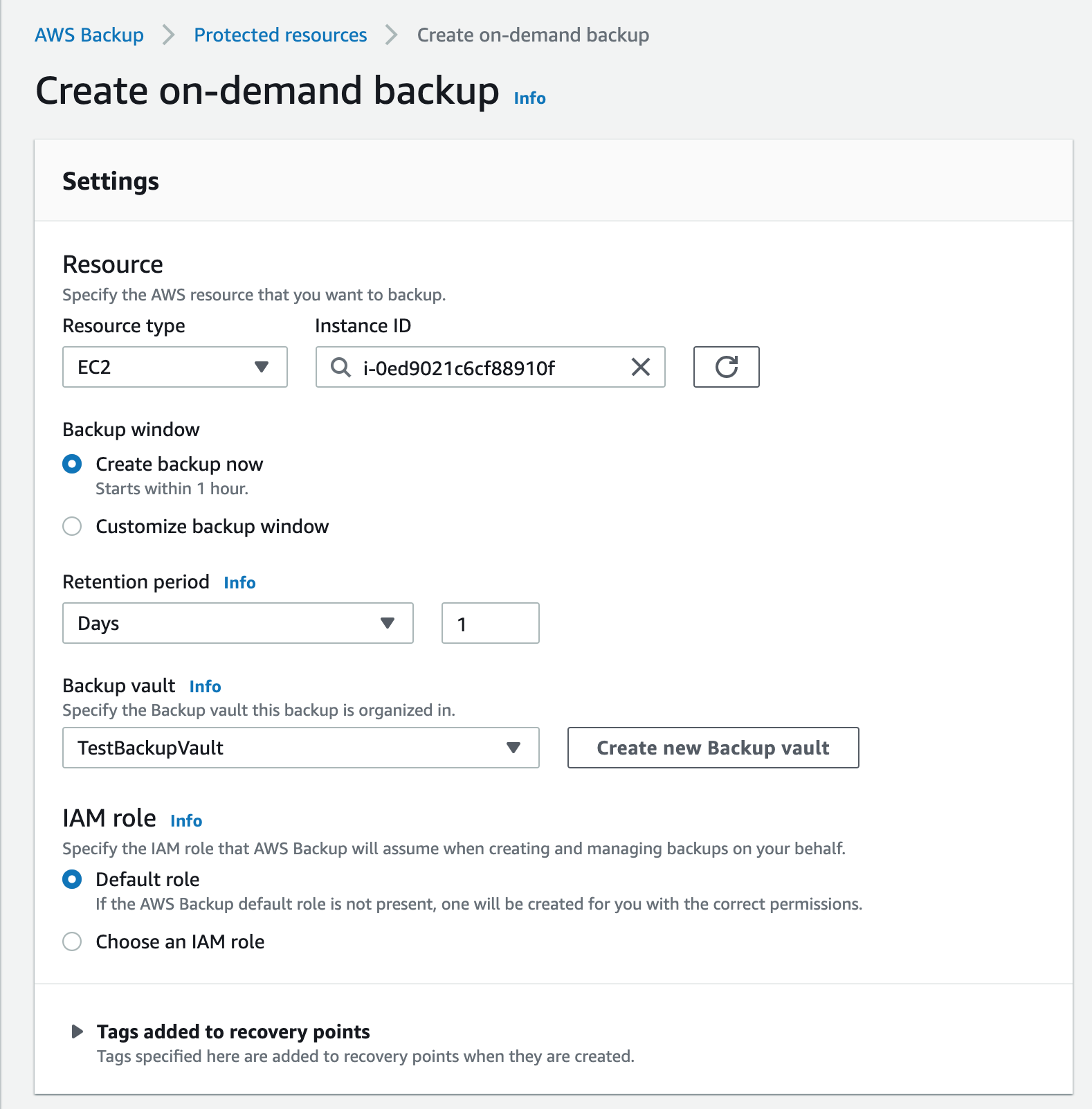Open IAM role Info link
The width and height of the screenshot is (1092, 1109).
tap(186, 821)
